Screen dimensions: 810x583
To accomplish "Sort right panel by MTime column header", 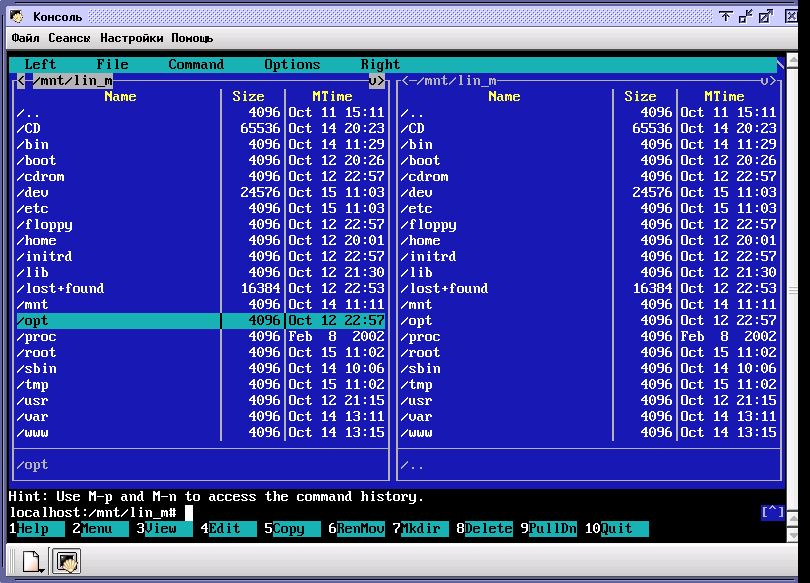I will [x=724, y=97].
